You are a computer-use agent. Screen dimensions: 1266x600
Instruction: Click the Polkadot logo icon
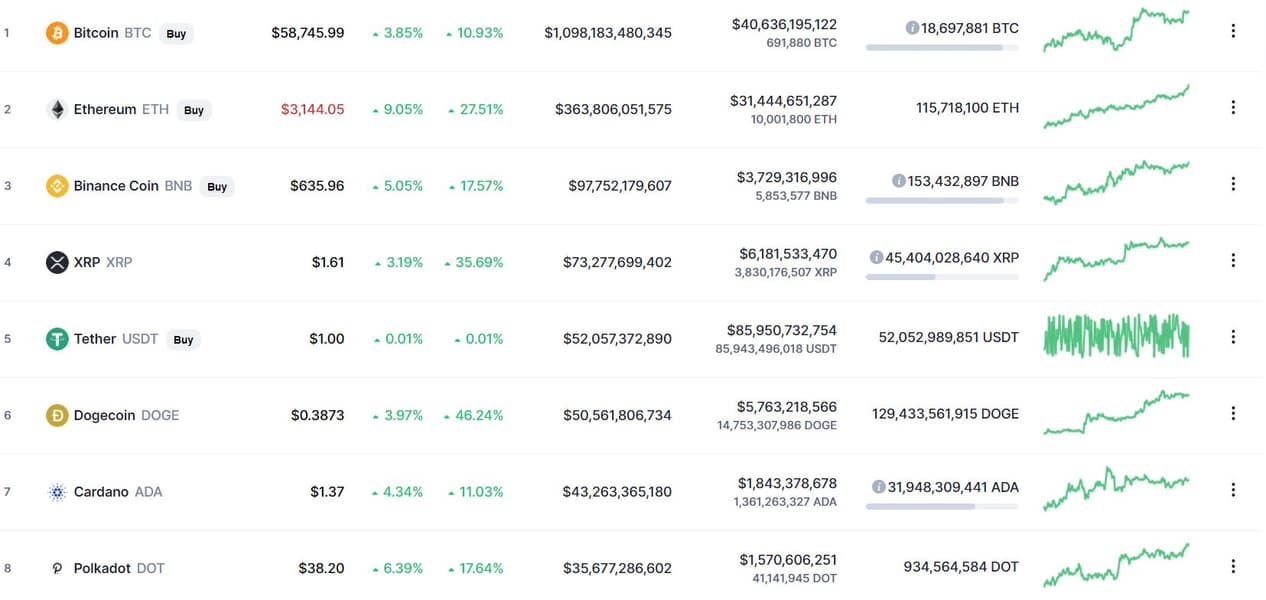57,568
